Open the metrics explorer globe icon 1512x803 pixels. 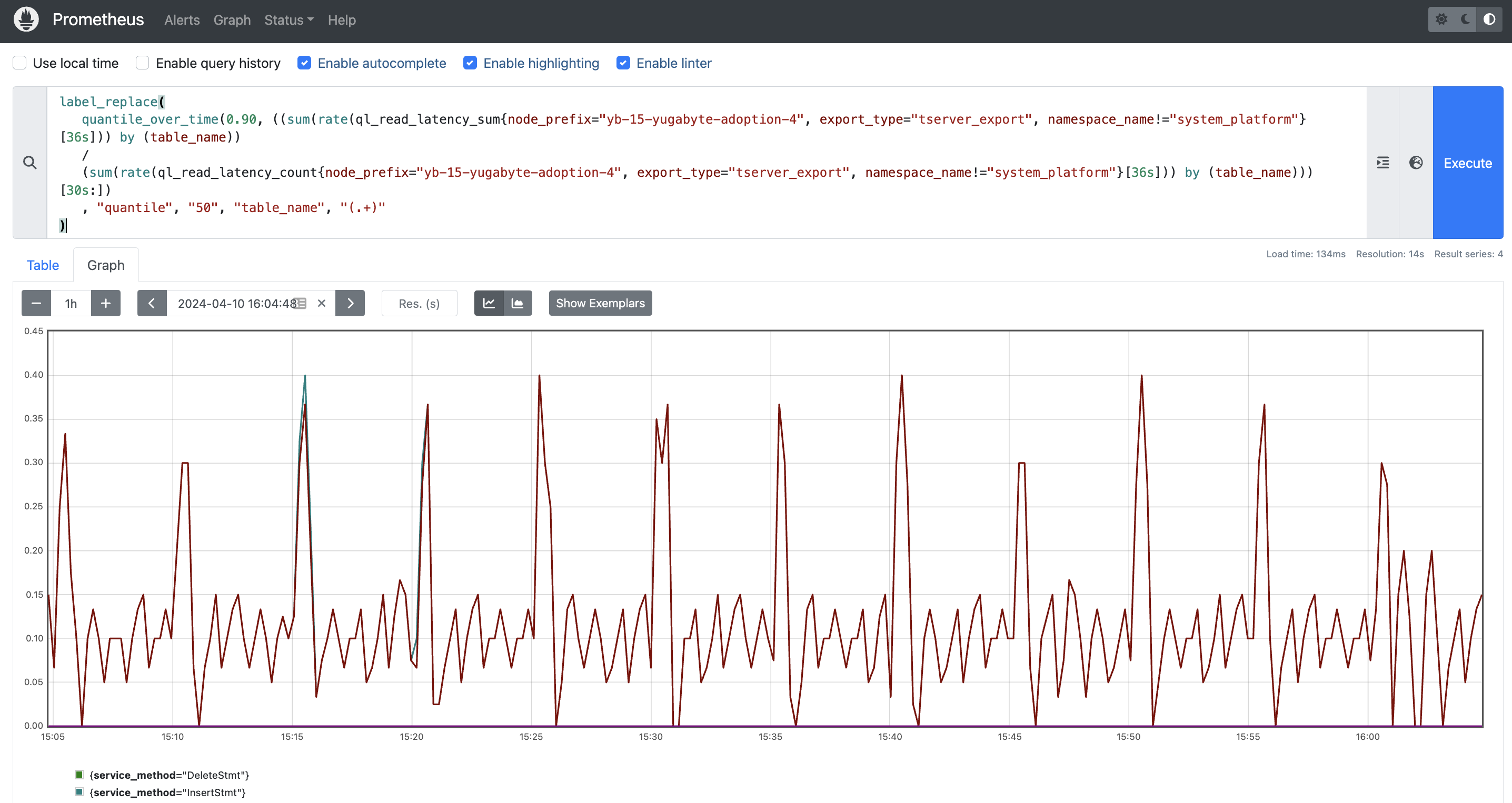[x=1416, y=163]
